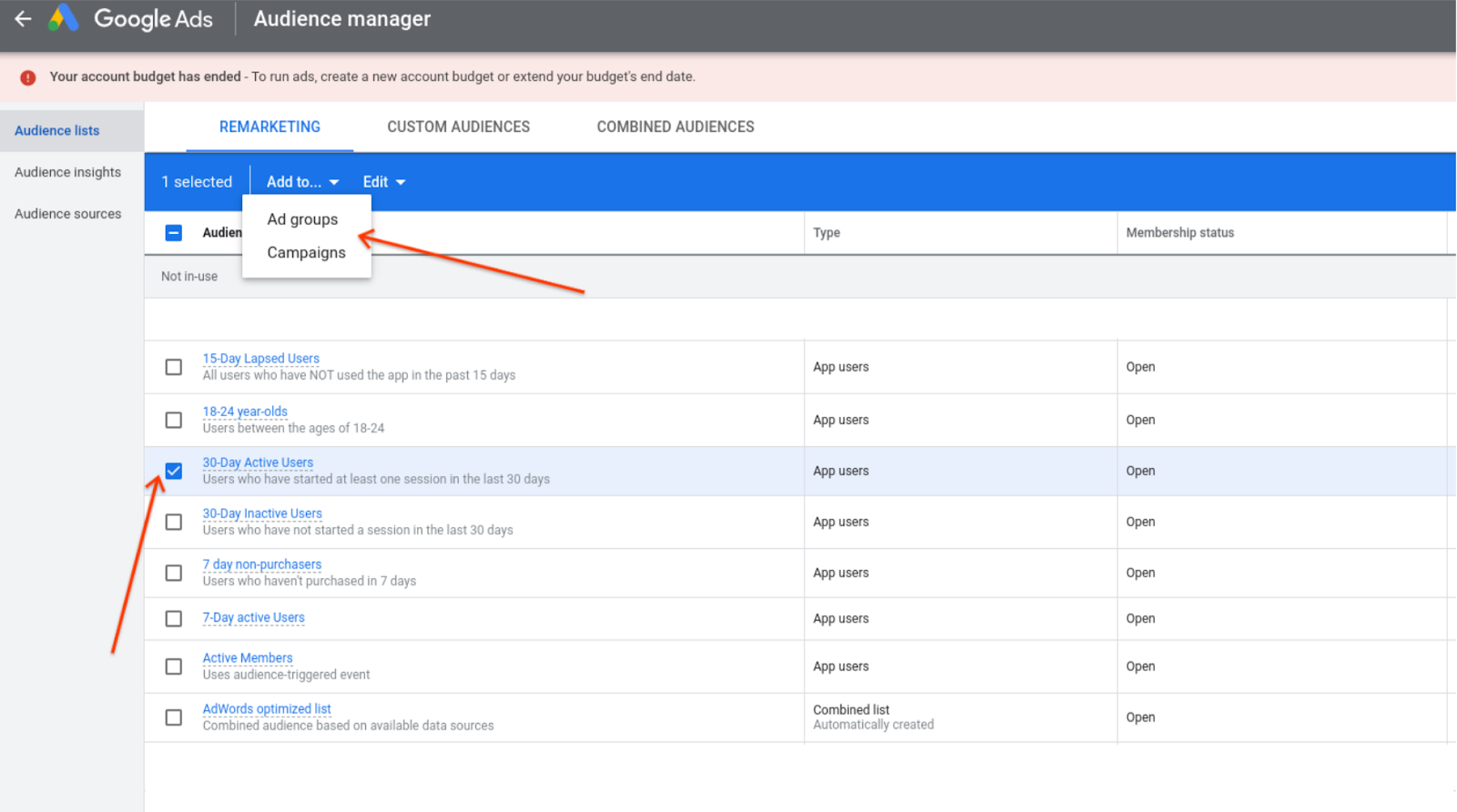
Task: Toggle the header select-all checkbox
Action: tap(174, 233)
